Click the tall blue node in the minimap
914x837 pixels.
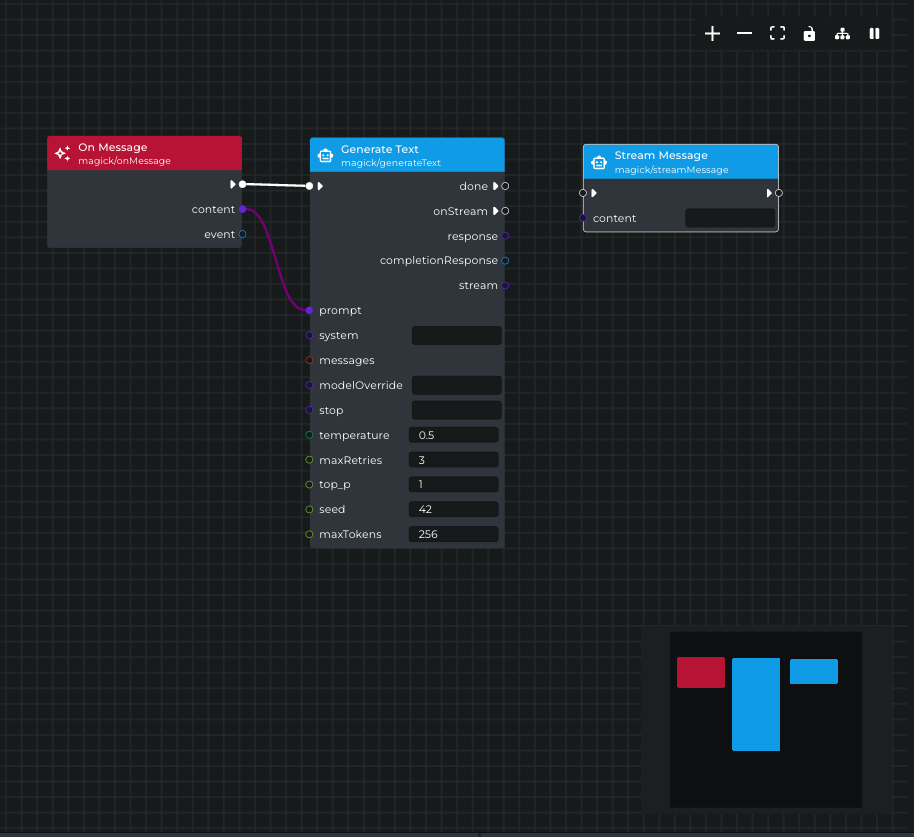pos(756,703)
